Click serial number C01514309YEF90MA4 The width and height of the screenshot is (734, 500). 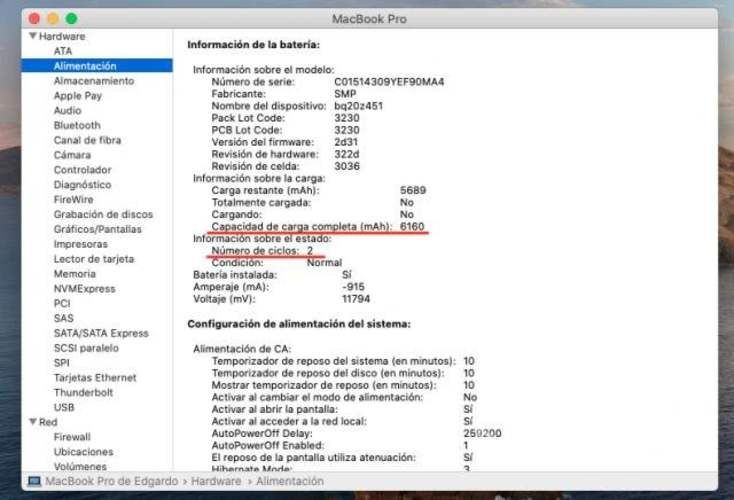click(x=389, y=82)
